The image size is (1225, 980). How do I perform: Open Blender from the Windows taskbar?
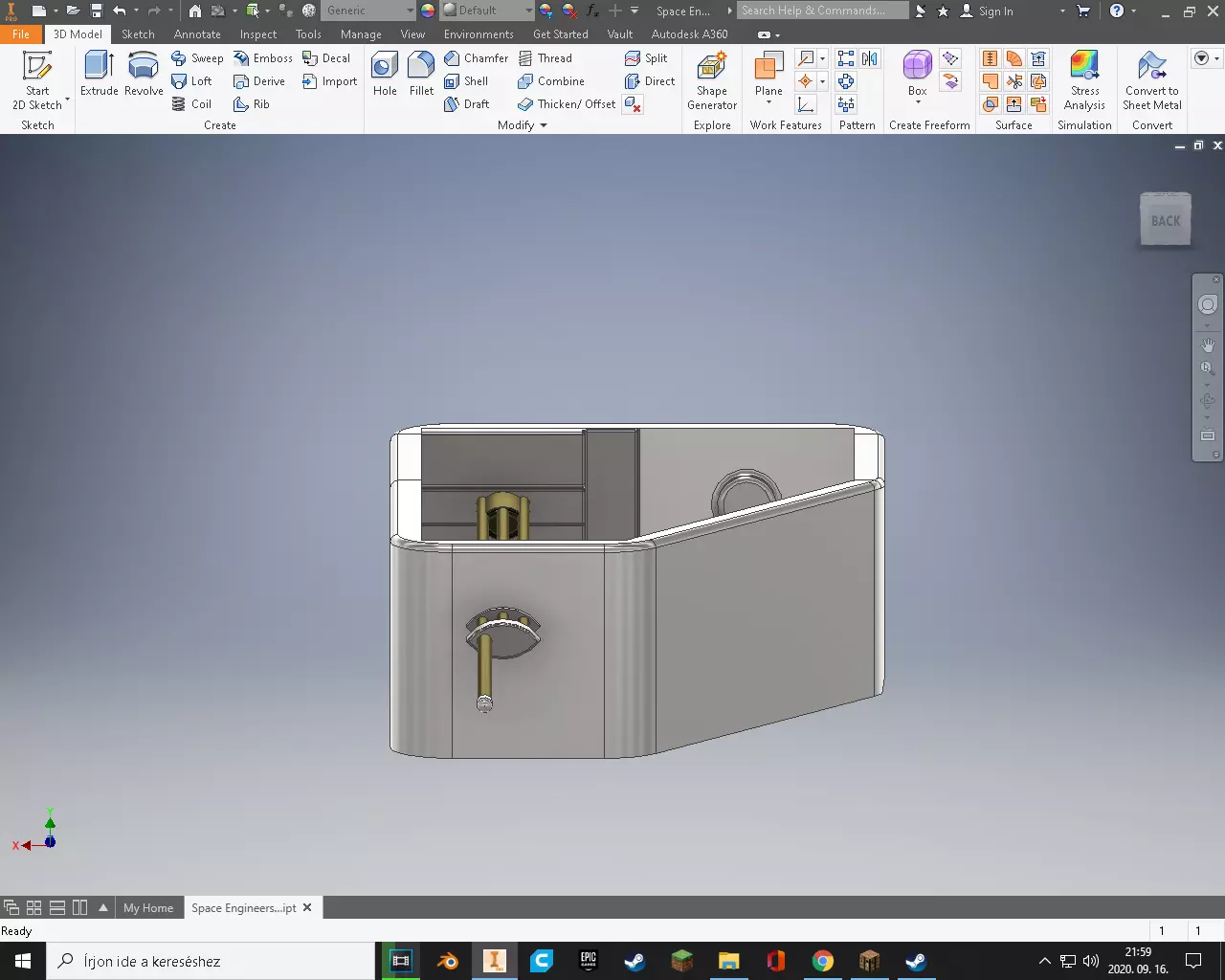[x=448, y=961]
